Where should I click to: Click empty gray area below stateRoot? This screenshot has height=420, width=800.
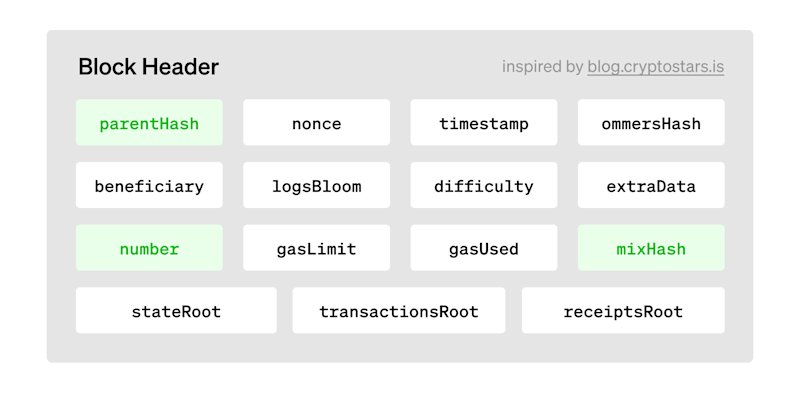click(177, 348)
